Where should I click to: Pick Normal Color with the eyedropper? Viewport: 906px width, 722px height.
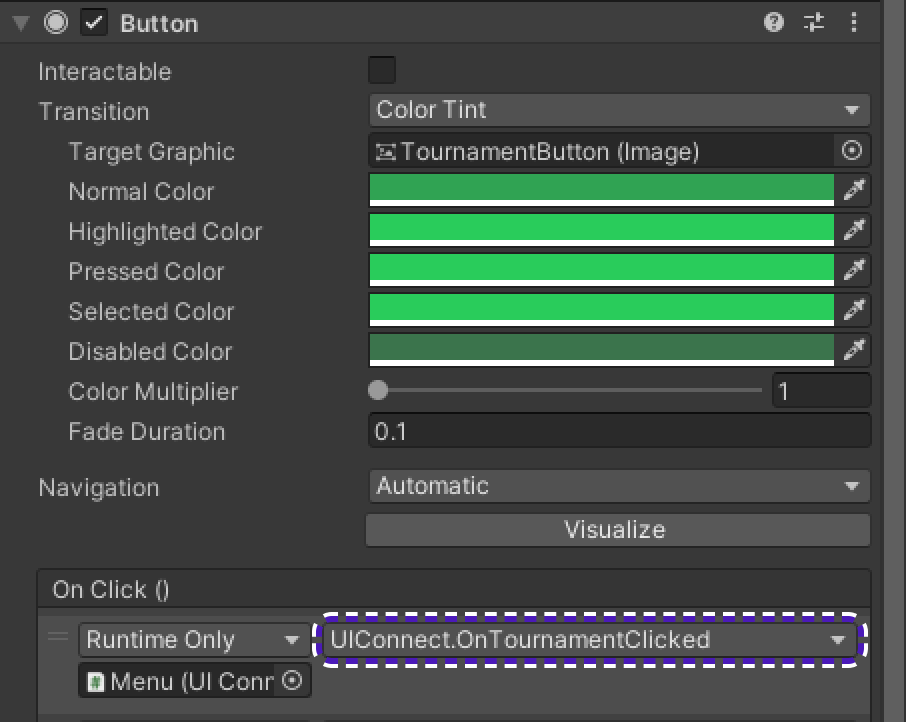click(854, 190)
